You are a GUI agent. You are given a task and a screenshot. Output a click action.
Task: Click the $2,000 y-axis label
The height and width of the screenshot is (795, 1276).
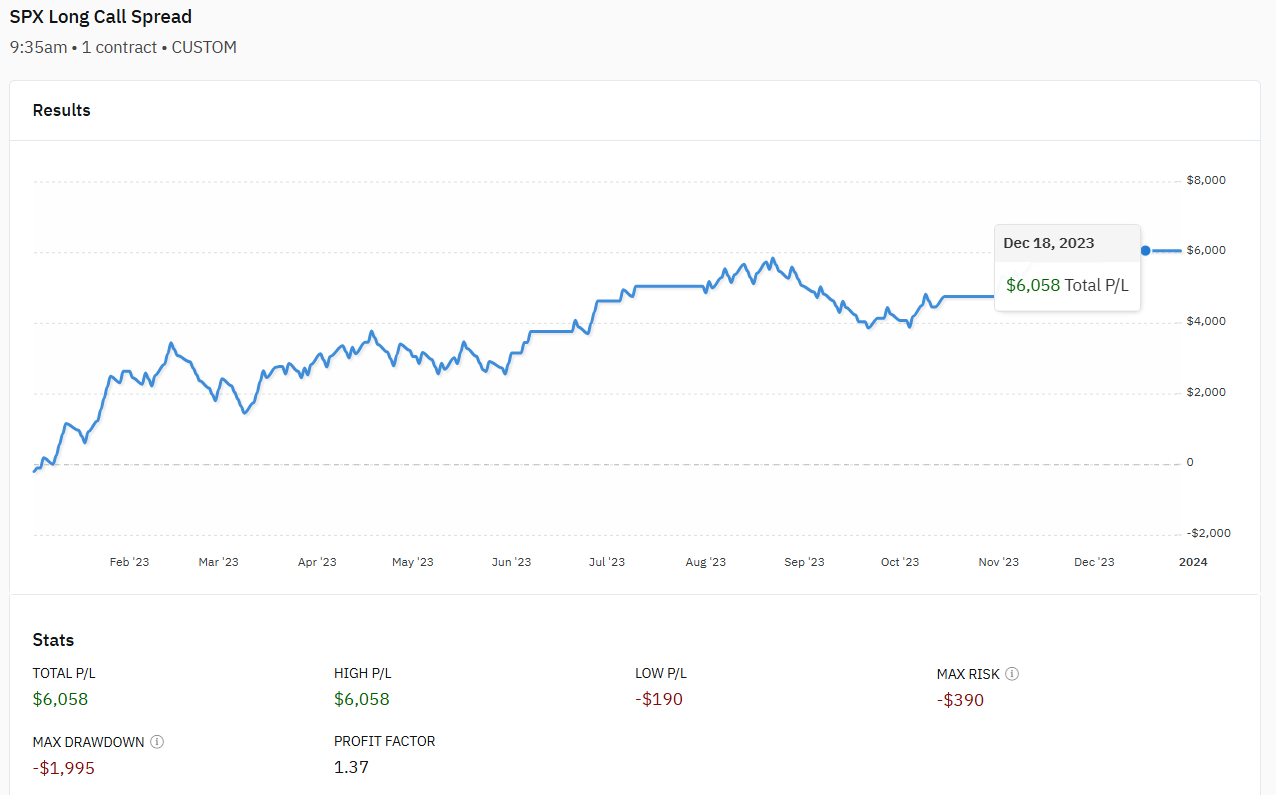point(1206,393)
